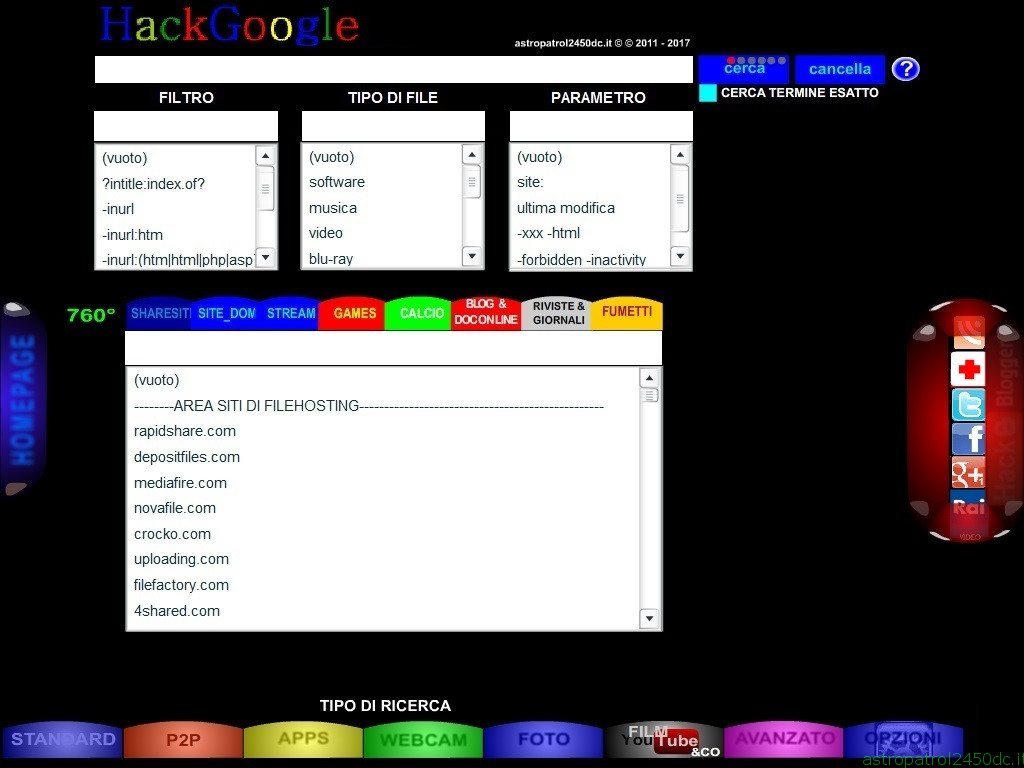This screenshot has width=1024, height=768.
Task: Select AVANZATO search type
Action: tap(784, 739)
